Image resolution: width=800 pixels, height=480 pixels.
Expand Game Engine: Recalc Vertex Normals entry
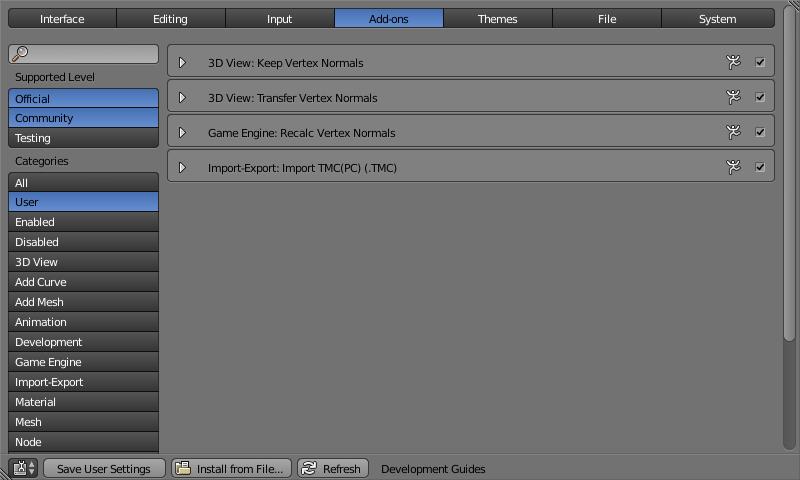tap(182, 133)
